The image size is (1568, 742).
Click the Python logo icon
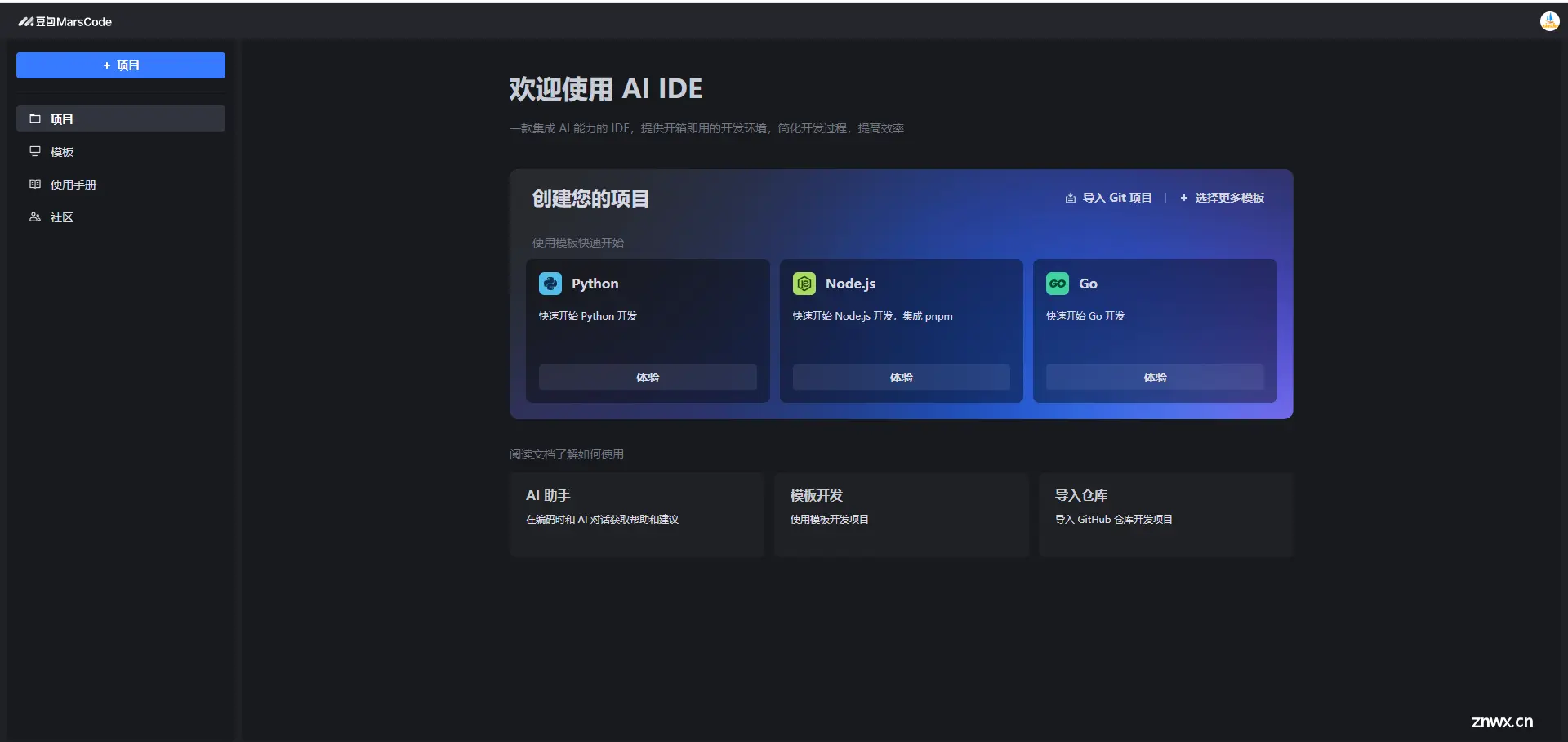550,284
